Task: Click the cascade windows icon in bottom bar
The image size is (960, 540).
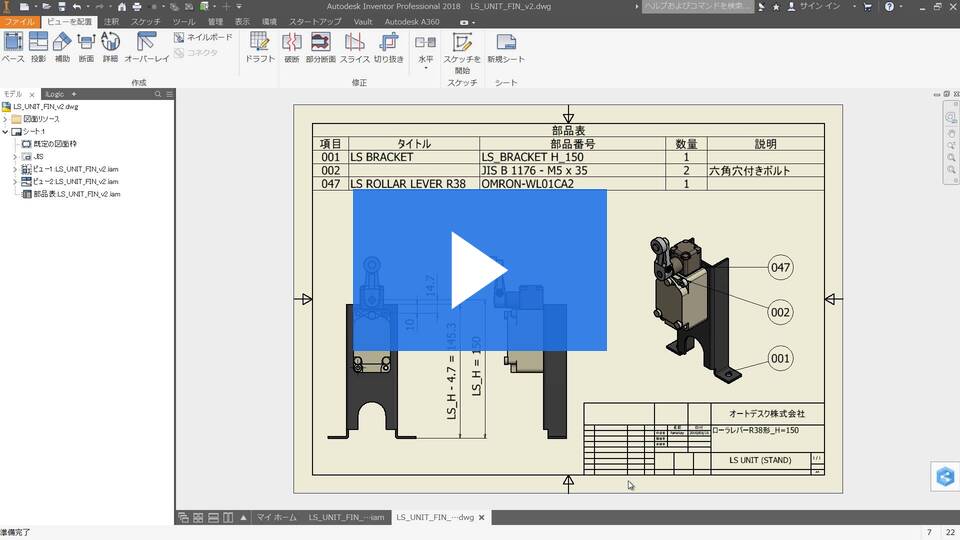Action: click(183, 517)
